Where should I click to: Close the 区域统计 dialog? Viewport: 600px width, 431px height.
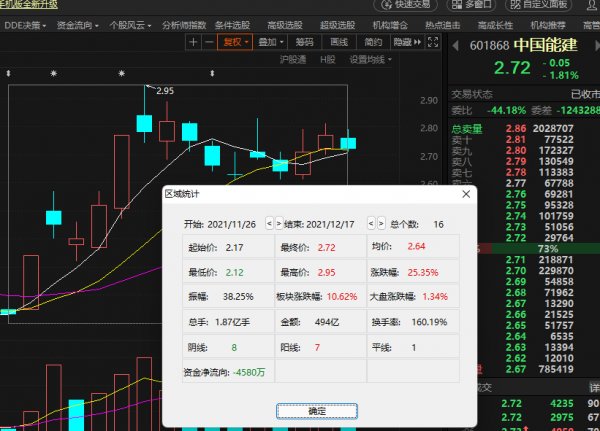pyautogui.click(x=466, y=194)
